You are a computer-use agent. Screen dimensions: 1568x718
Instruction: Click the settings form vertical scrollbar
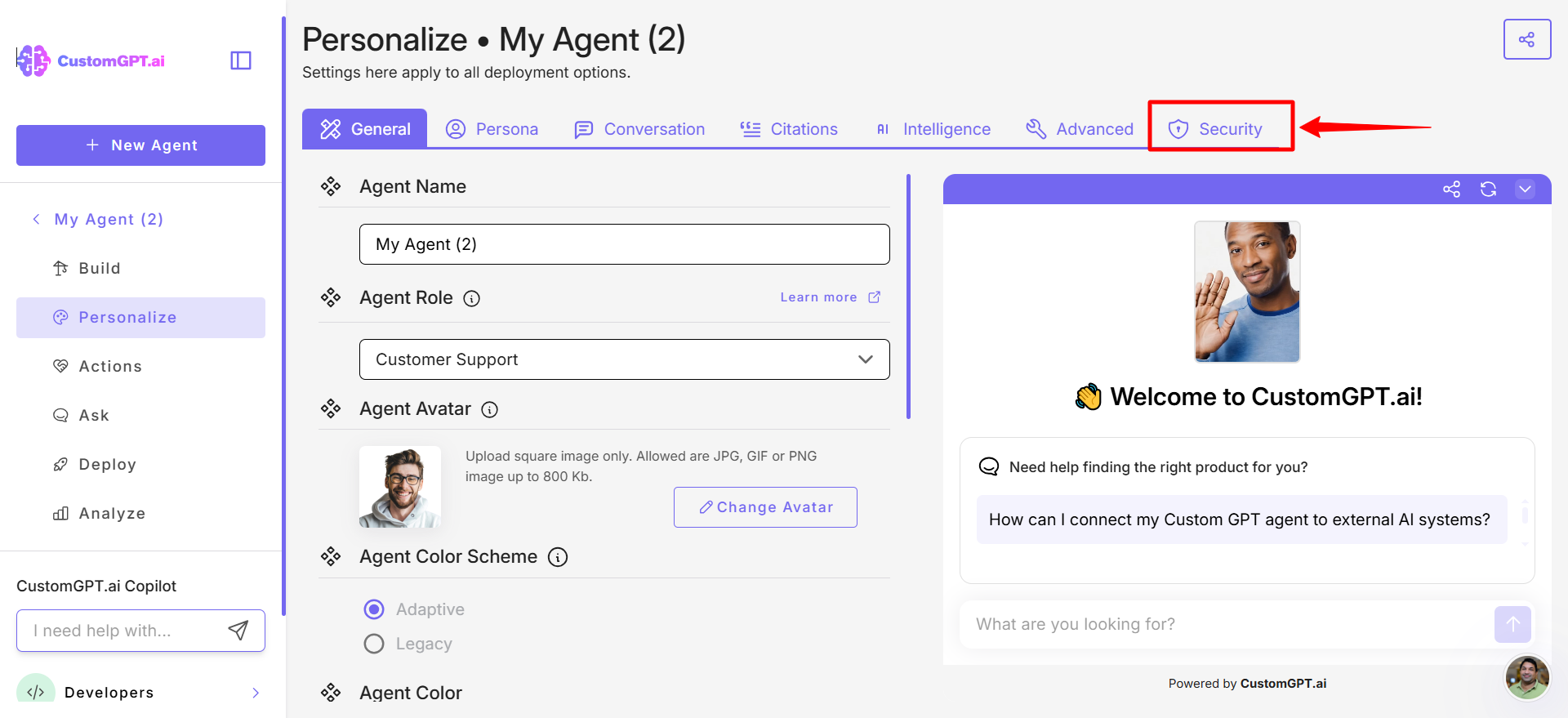[908, 297]
